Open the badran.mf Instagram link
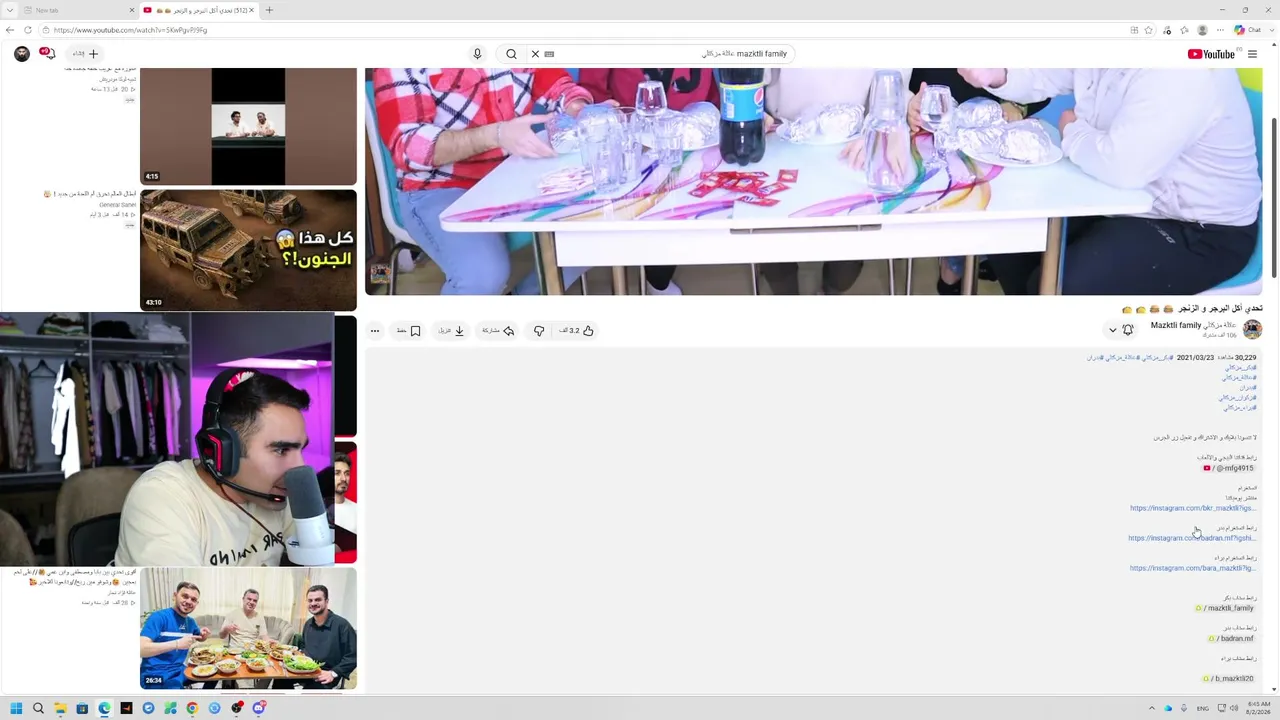 click(1192, 538)
